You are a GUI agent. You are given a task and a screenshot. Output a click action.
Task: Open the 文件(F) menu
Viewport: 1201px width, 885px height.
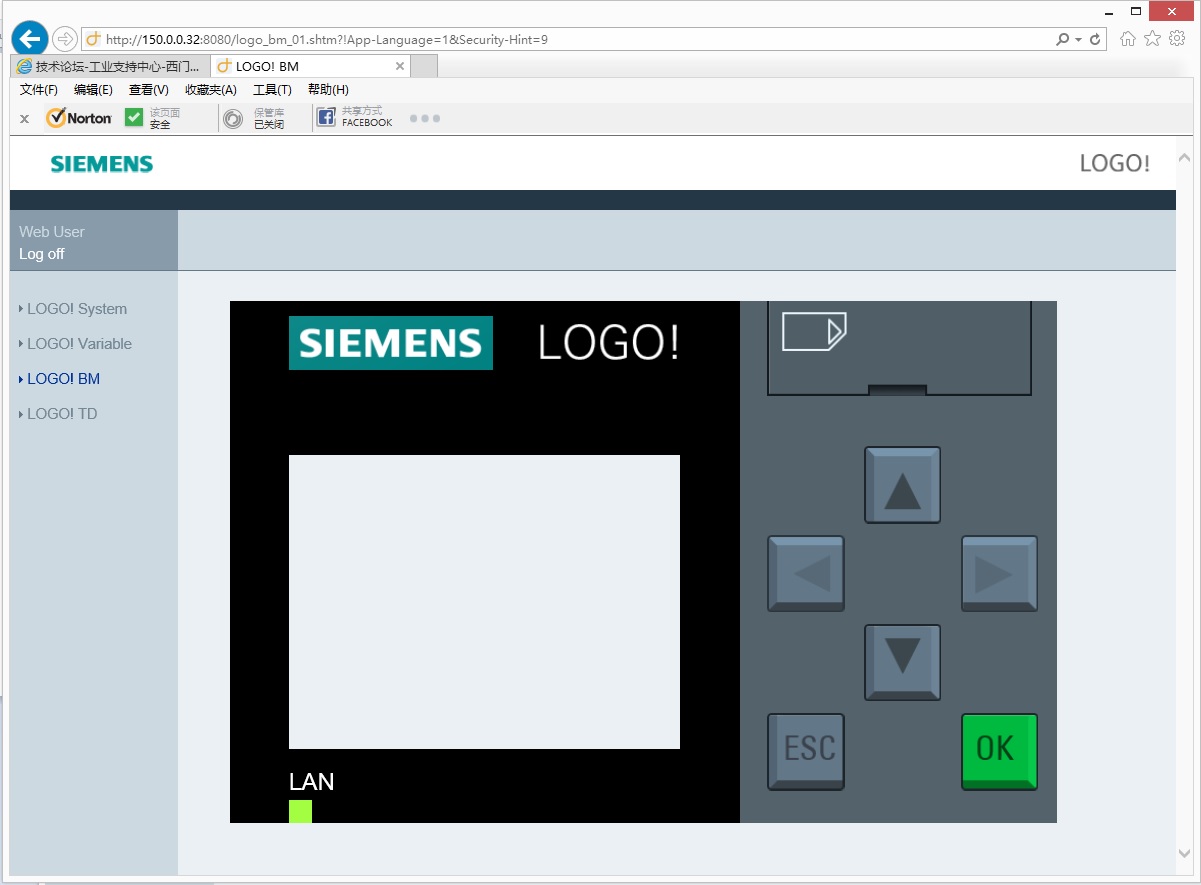click(x=39, y=90)
